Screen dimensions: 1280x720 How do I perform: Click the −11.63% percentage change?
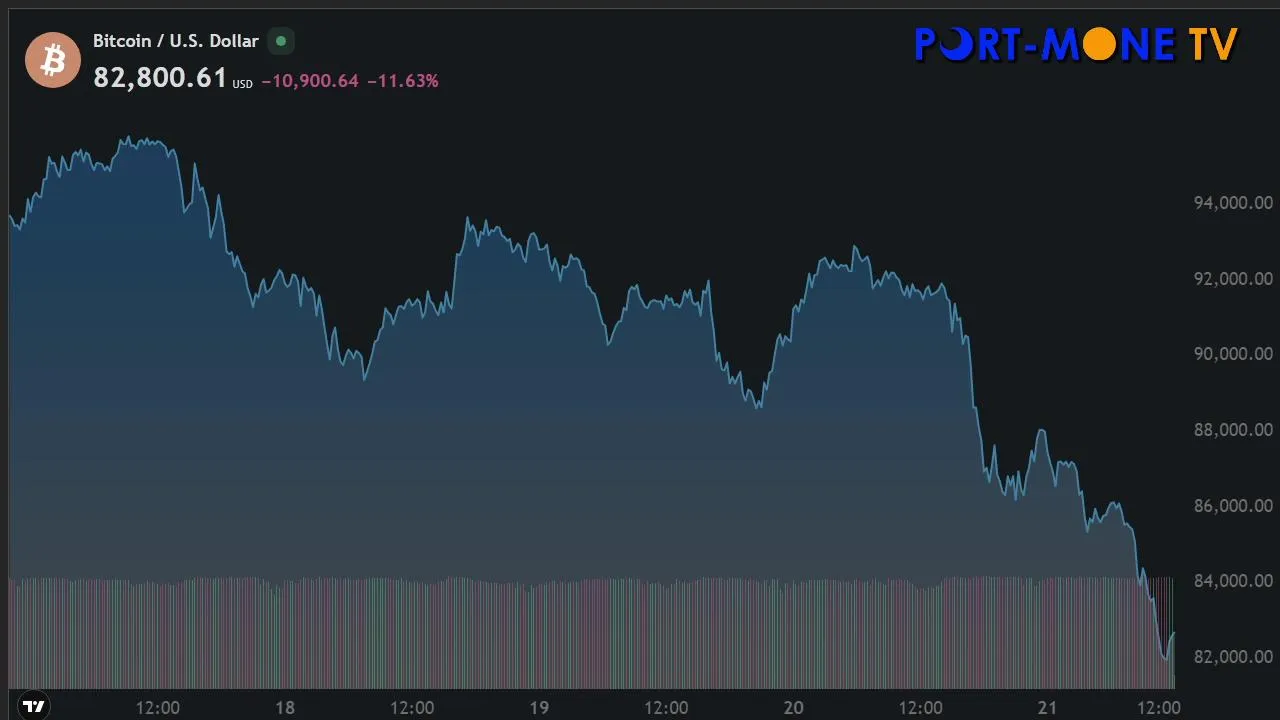pos(403,81)
